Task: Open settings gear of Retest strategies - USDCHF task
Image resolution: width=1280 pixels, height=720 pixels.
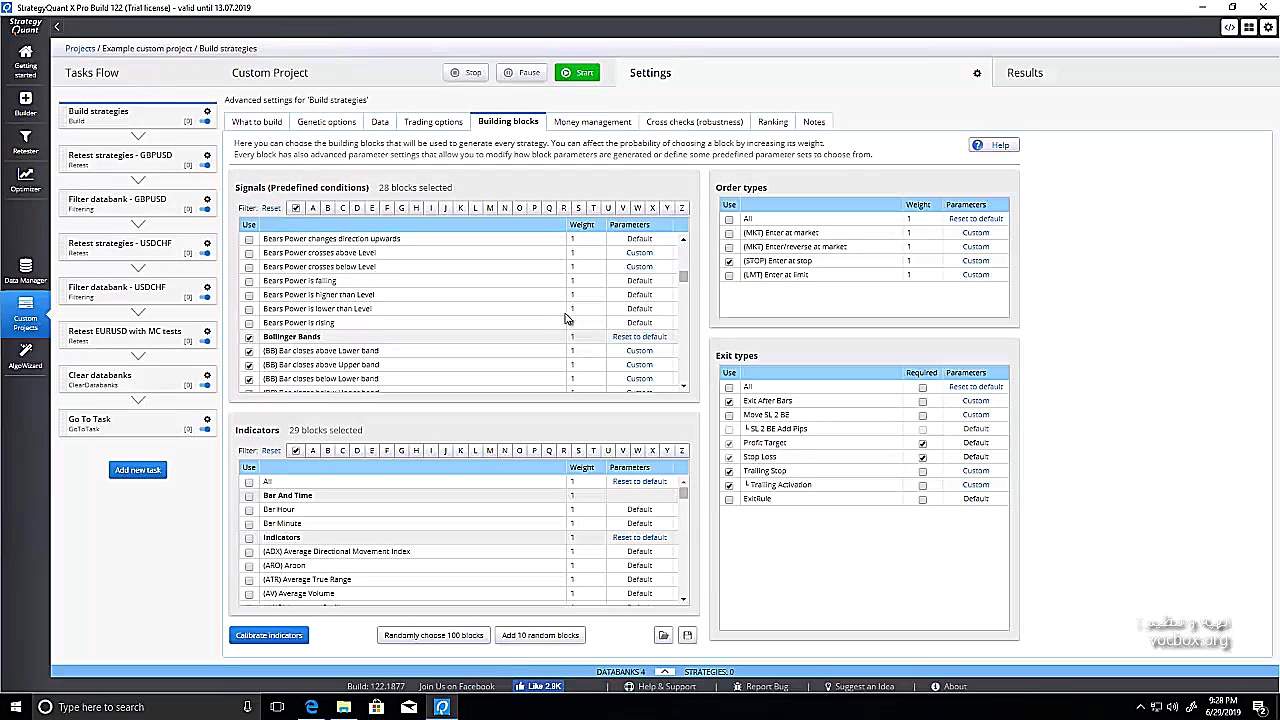Action: (207, 243)
